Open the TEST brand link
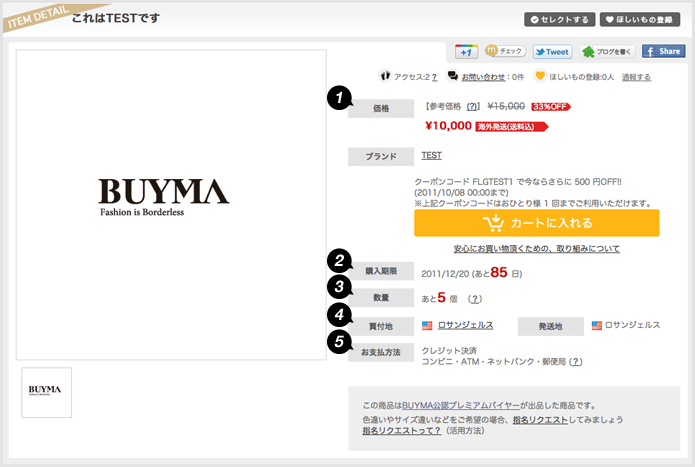Image resolution: width=695 pixels, height=467 pixels. (431, 155)
